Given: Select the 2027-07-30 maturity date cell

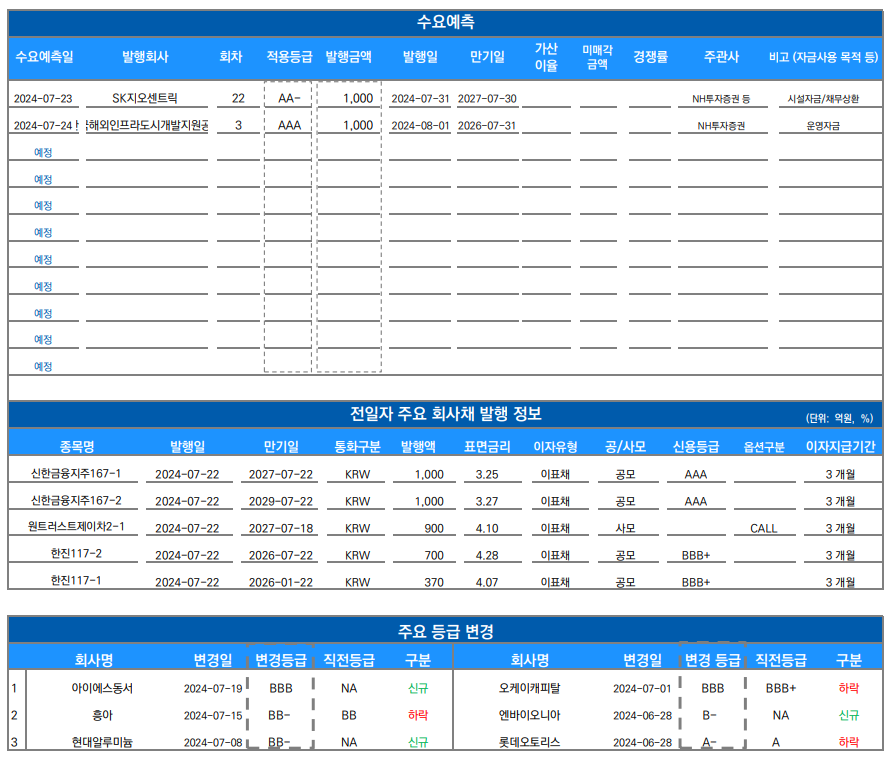Looking at the screenshot, I should 487,99.
